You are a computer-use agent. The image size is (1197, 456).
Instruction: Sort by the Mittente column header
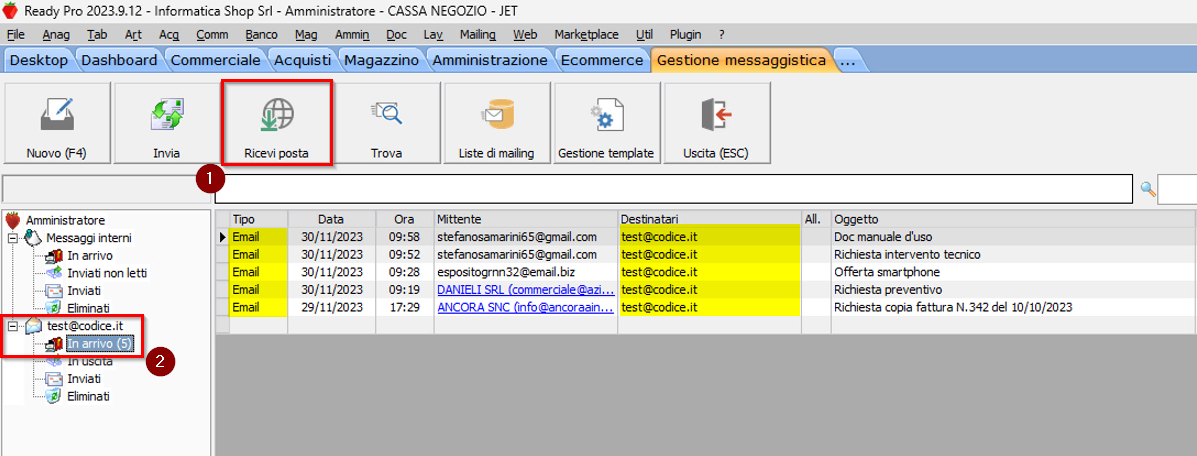click(525, 218)
